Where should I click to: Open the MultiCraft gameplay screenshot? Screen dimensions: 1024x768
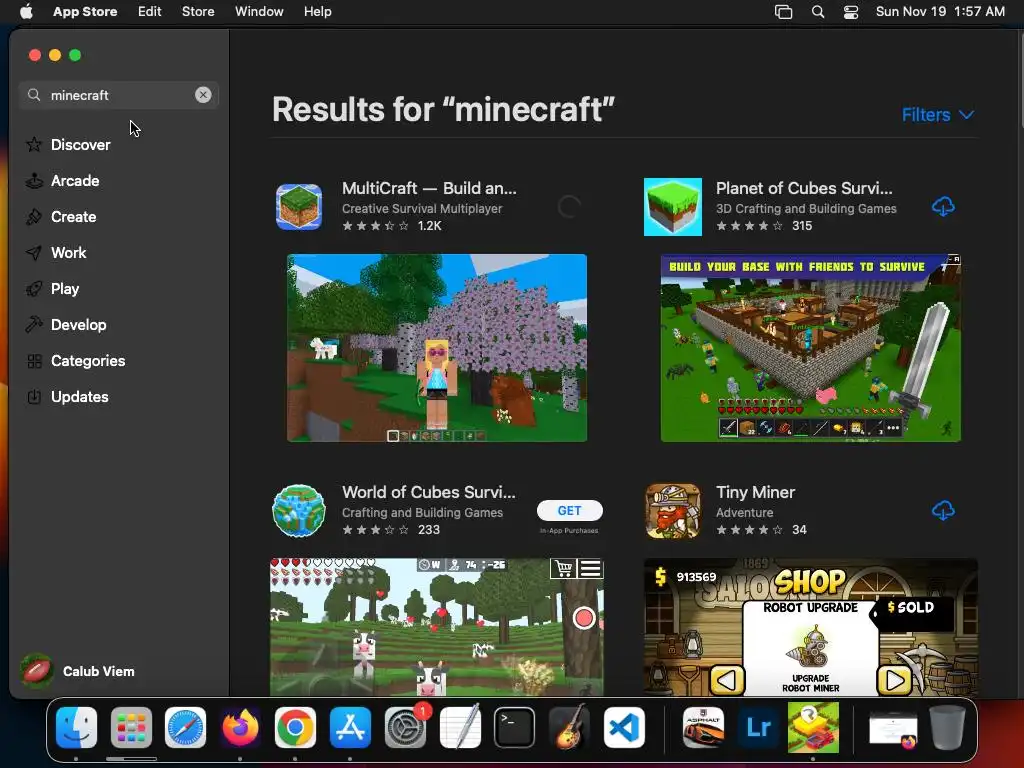(437, 348)
